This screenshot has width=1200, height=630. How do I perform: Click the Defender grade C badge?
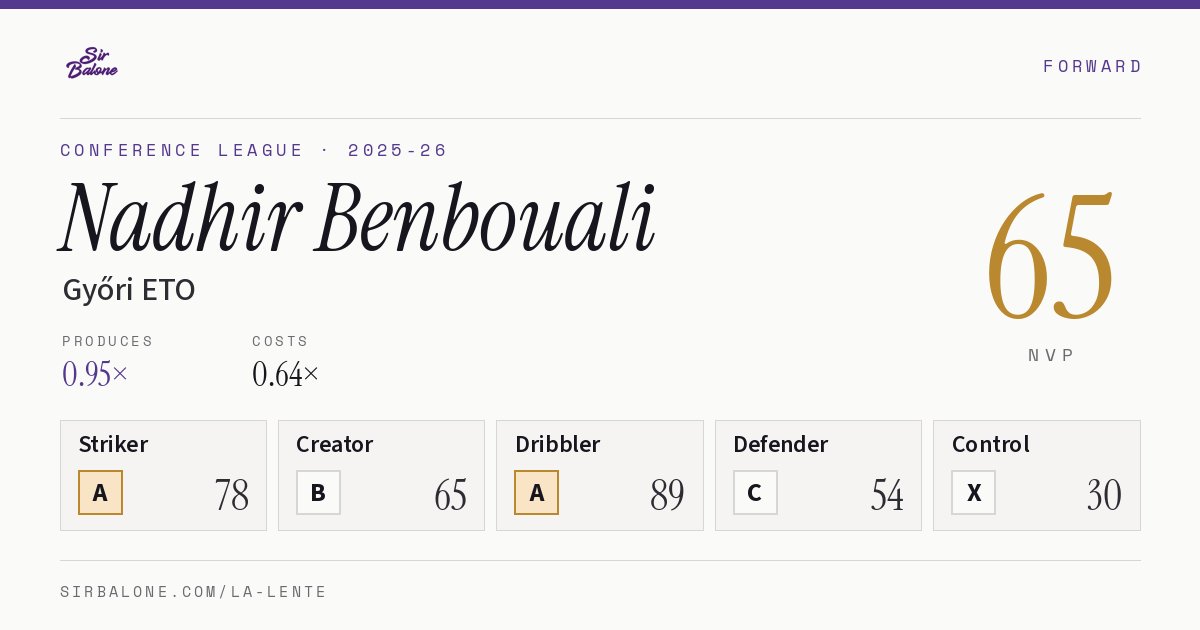pos(755,493)
